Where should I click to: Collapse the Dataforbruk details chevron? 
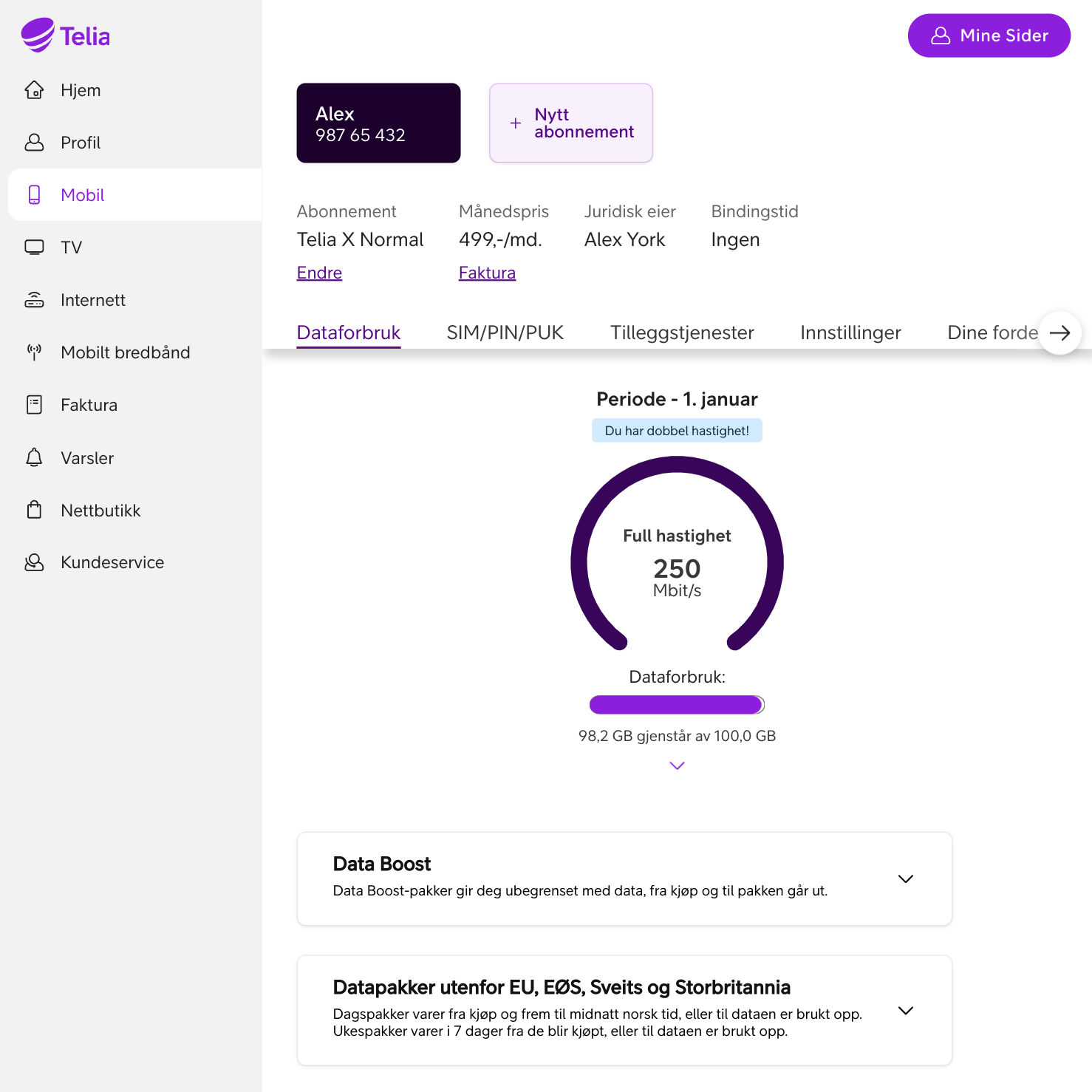click(x=676, y=765)
